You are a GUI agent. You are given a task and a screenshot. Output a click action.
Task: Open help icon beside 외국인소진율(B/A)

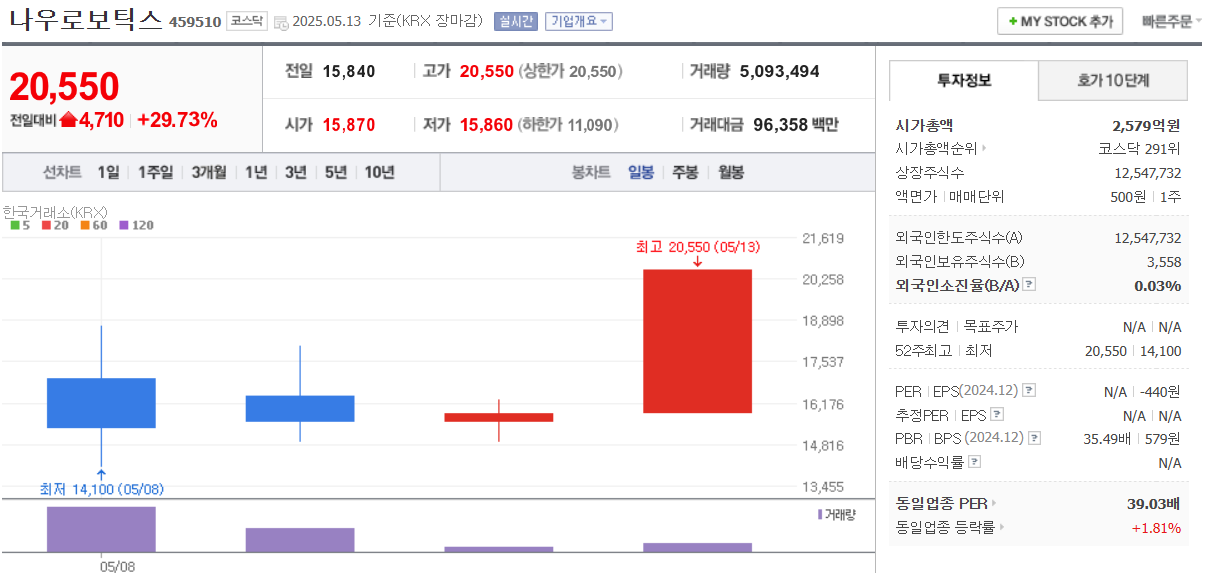pyautogui.click(x=1030, y=285)
